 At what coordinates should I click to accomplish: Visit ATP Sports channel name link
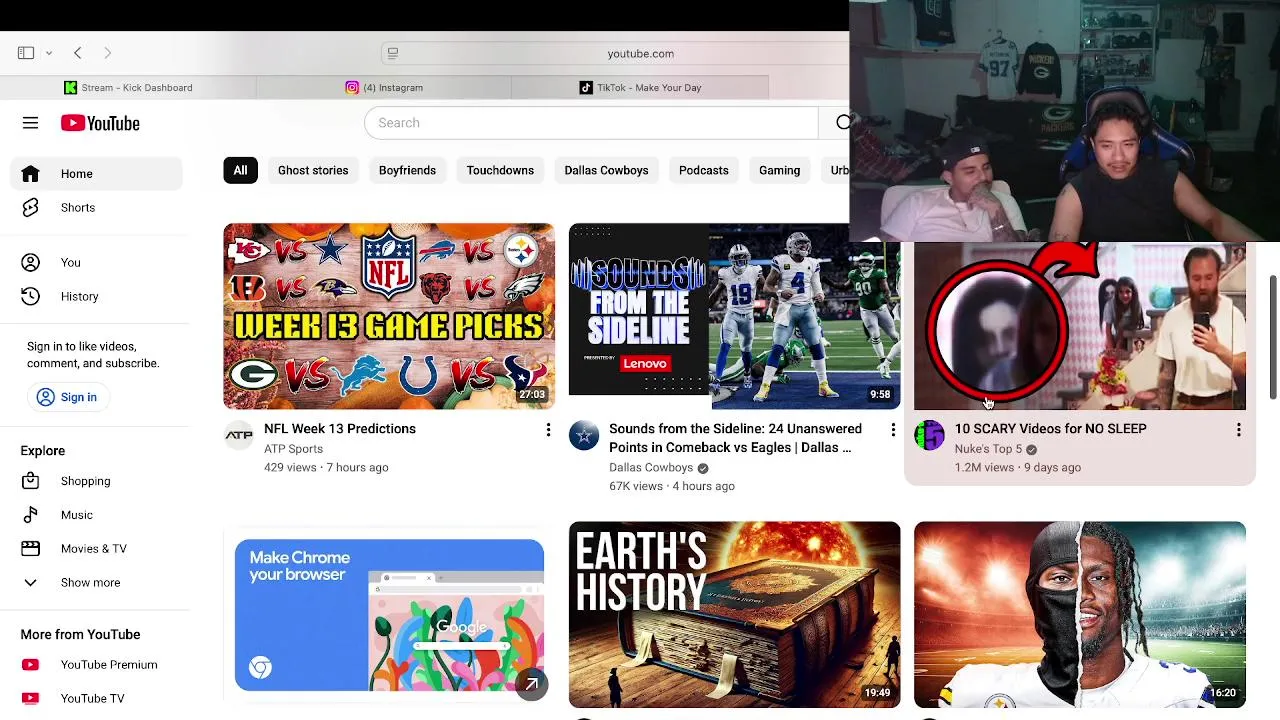pyautogui.click(x=293, y=449)
